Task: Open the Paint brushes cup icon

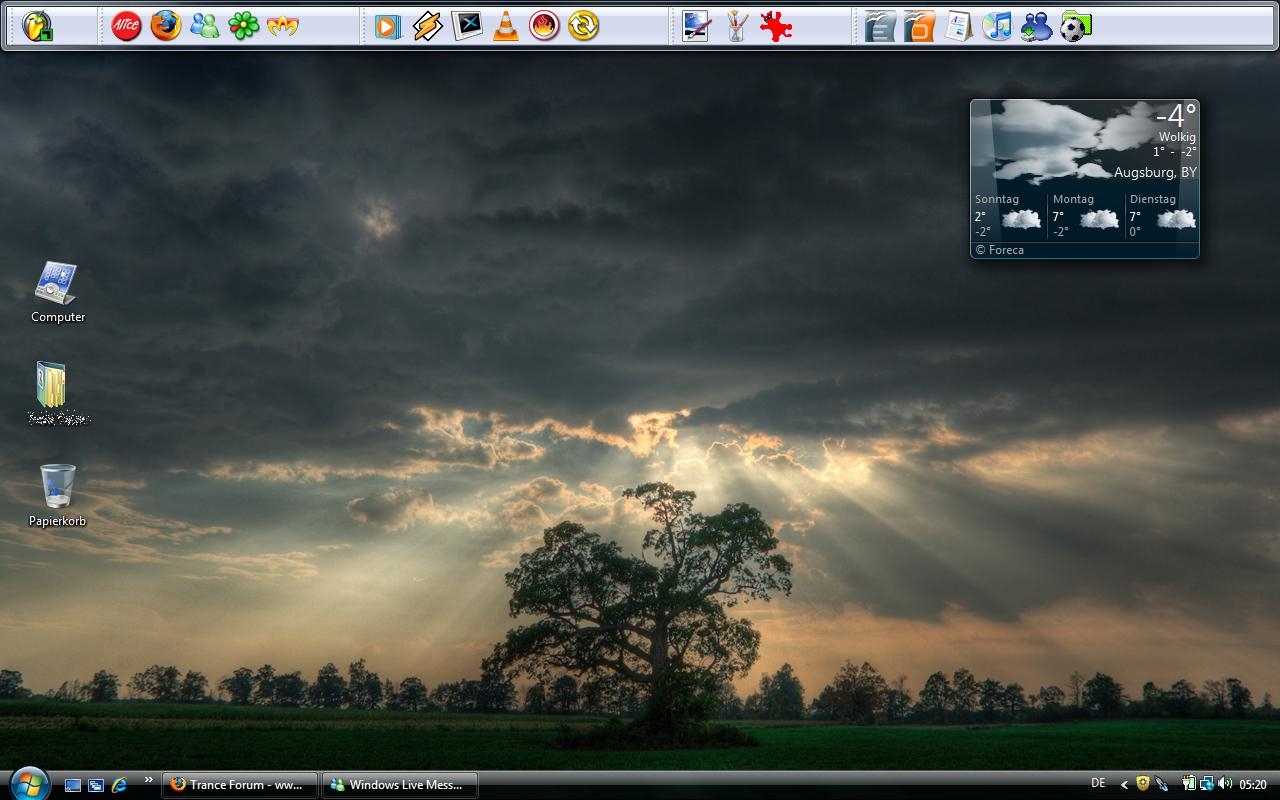Action: (x=736, y=26)
